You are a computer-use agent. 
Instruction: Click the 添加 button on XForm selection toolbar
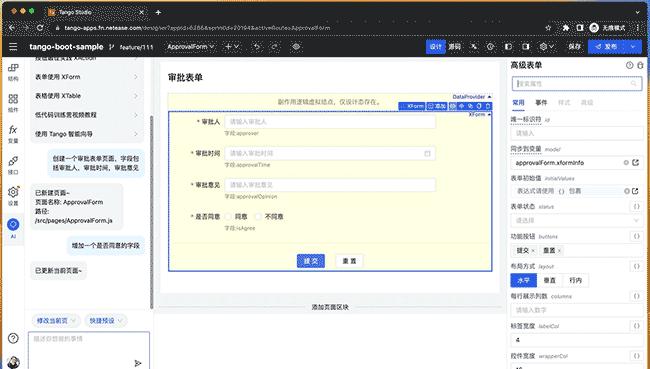437,106
